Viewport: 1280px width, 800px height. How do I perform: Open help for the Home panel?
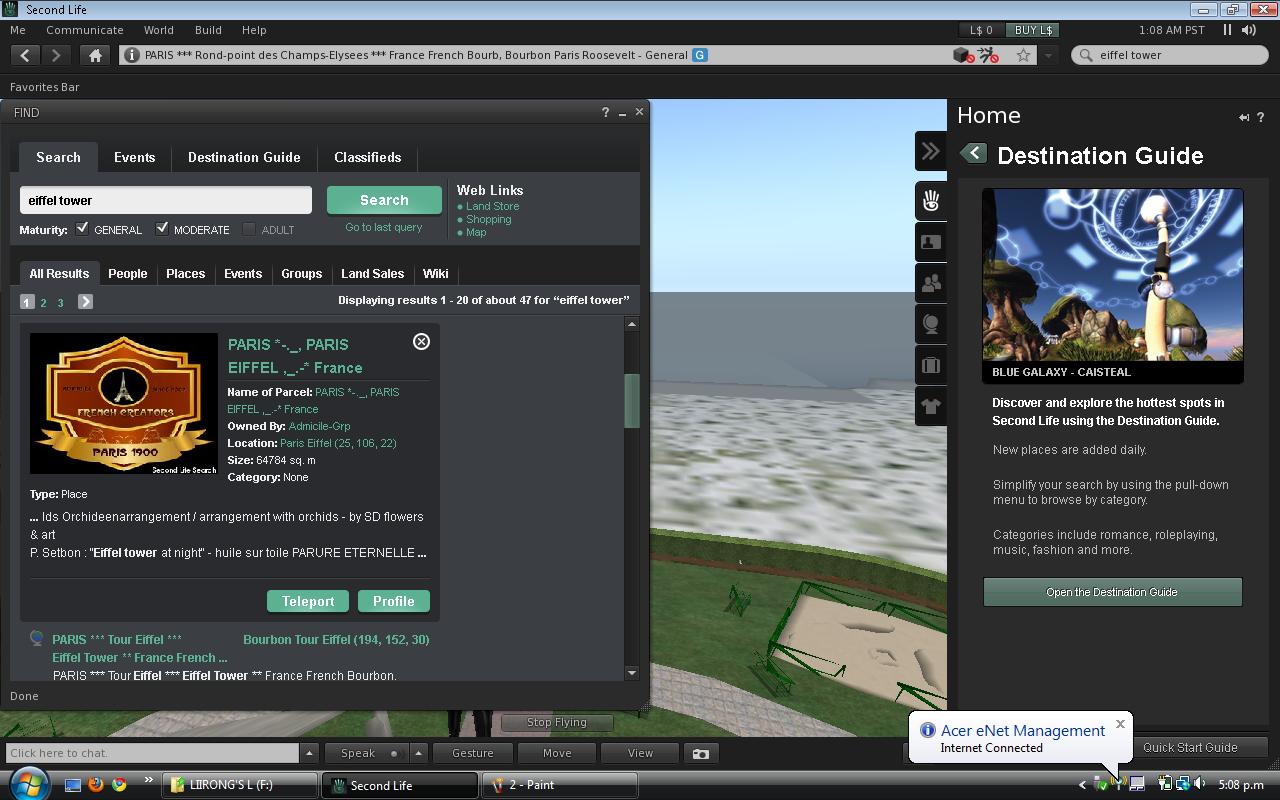click(1261, 117)
